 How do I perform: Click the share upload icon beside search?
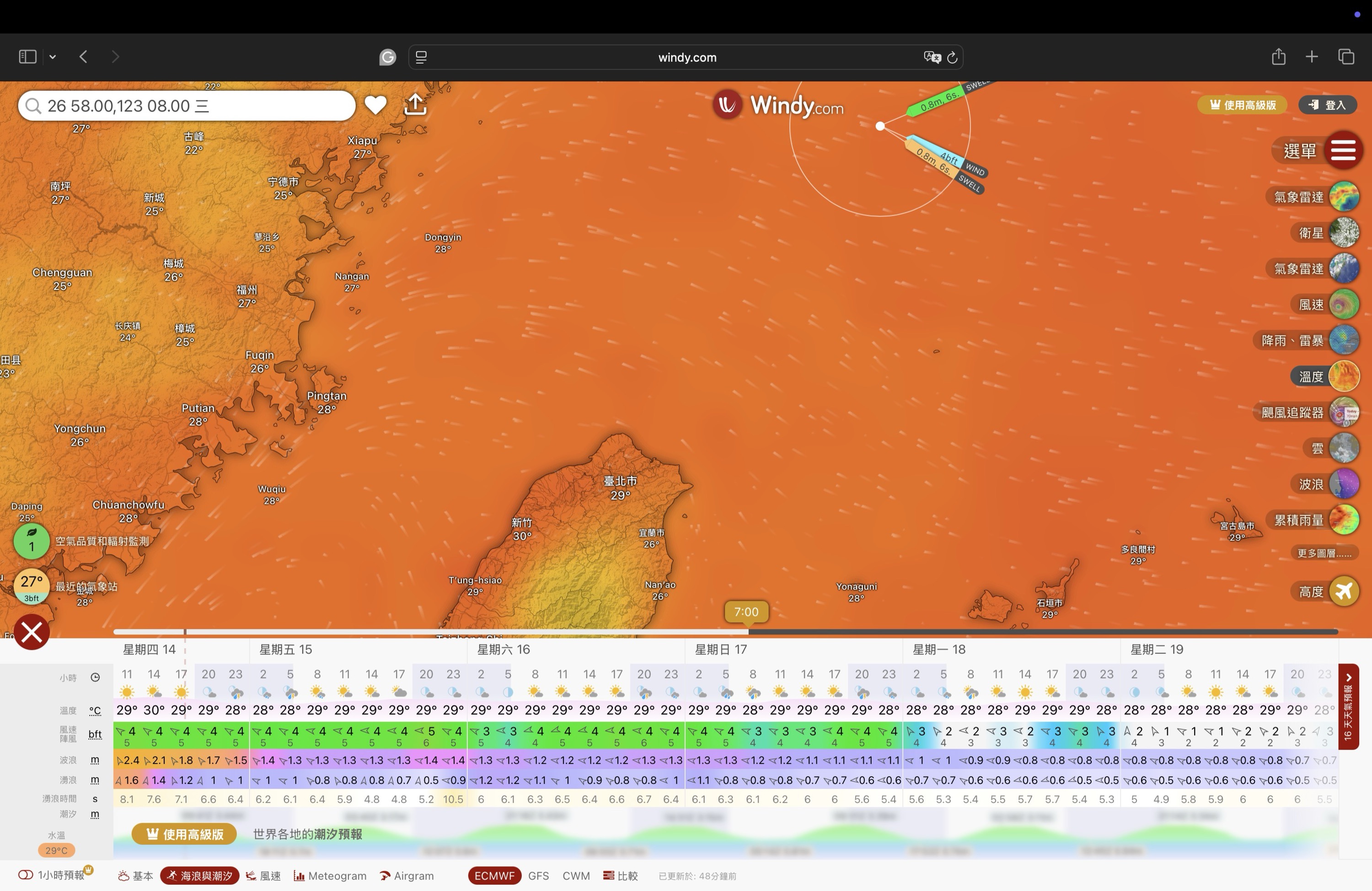(x=415, y=105)
